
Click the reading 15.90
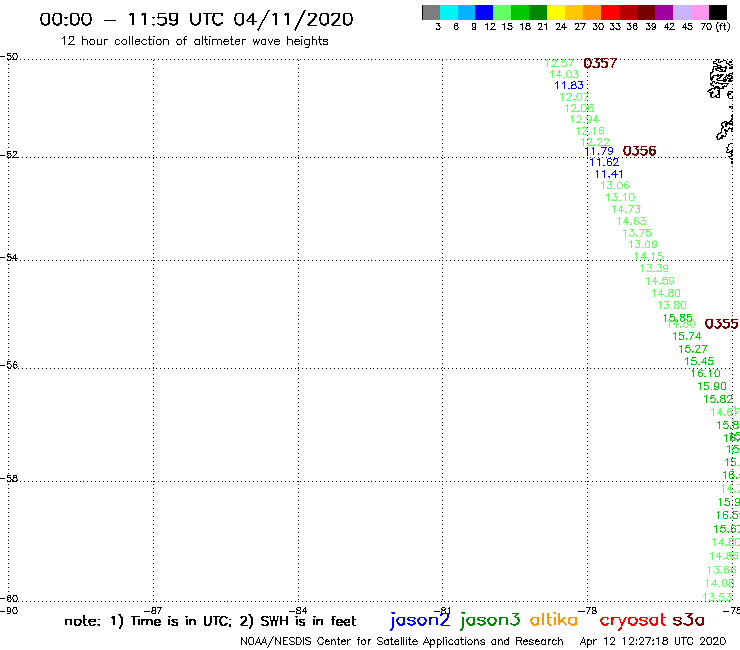712,387
